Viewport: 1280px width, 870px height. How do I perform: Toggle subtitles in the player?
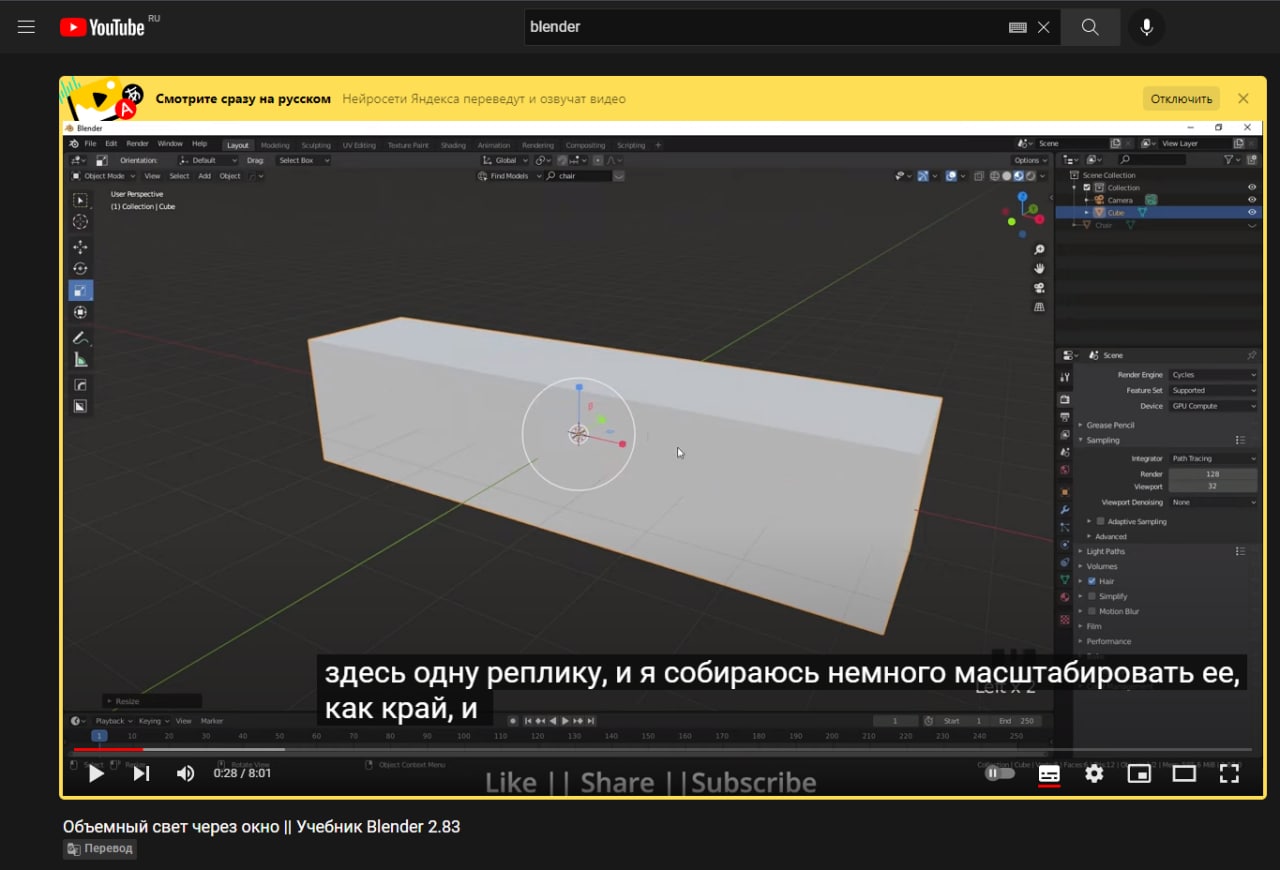[1049, 773]
